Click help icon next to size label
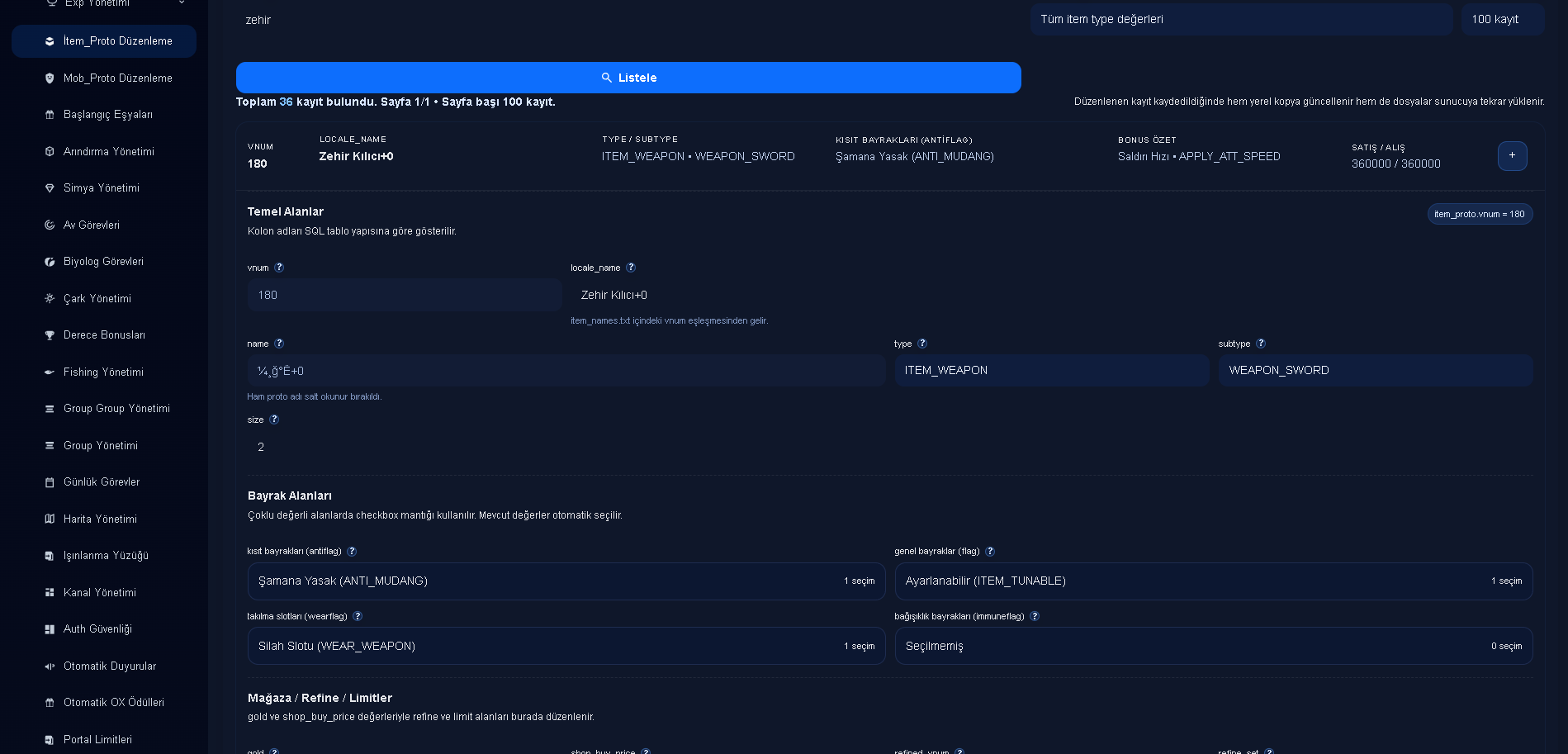This screenshot has height=754, width=1568. [x=274, y=420]
